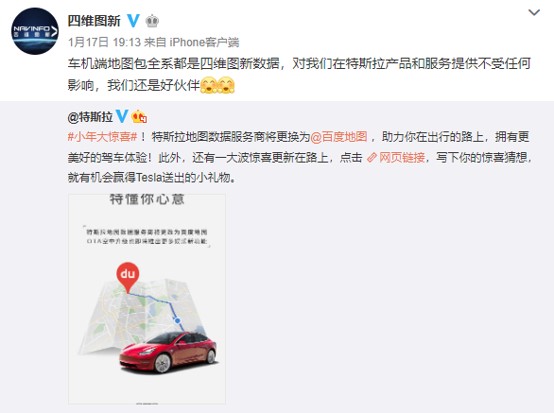Expand the post options chevron menu

click(534, 13)
